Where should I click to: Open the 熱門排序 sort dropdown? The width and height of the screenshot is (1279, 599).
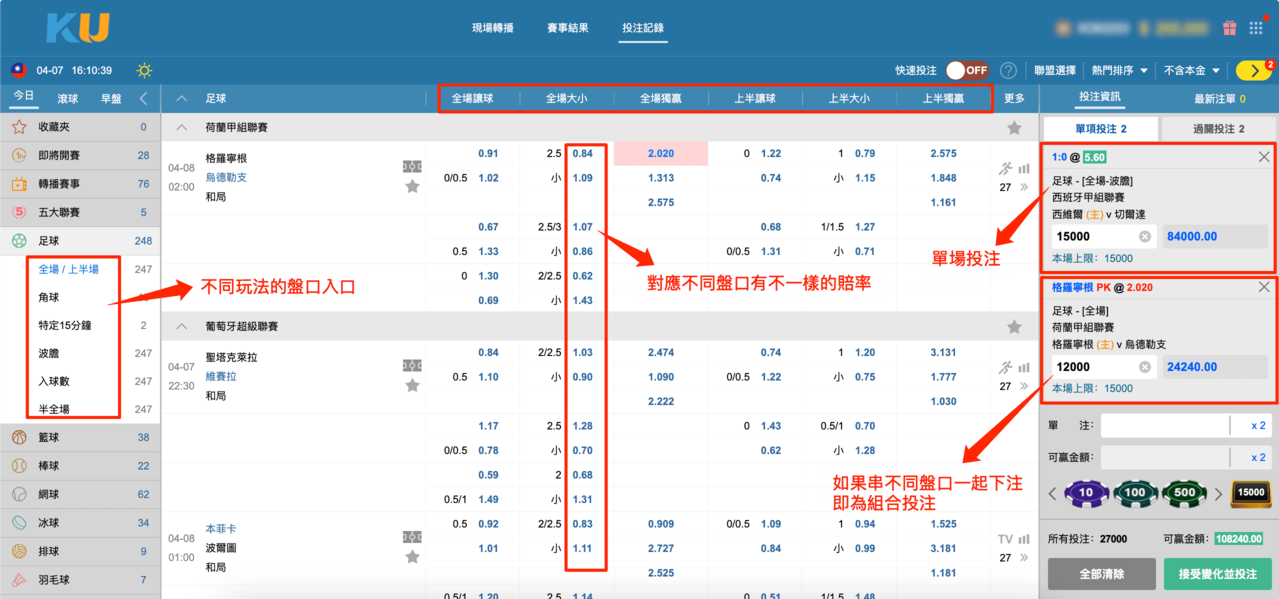(1119, 71)
